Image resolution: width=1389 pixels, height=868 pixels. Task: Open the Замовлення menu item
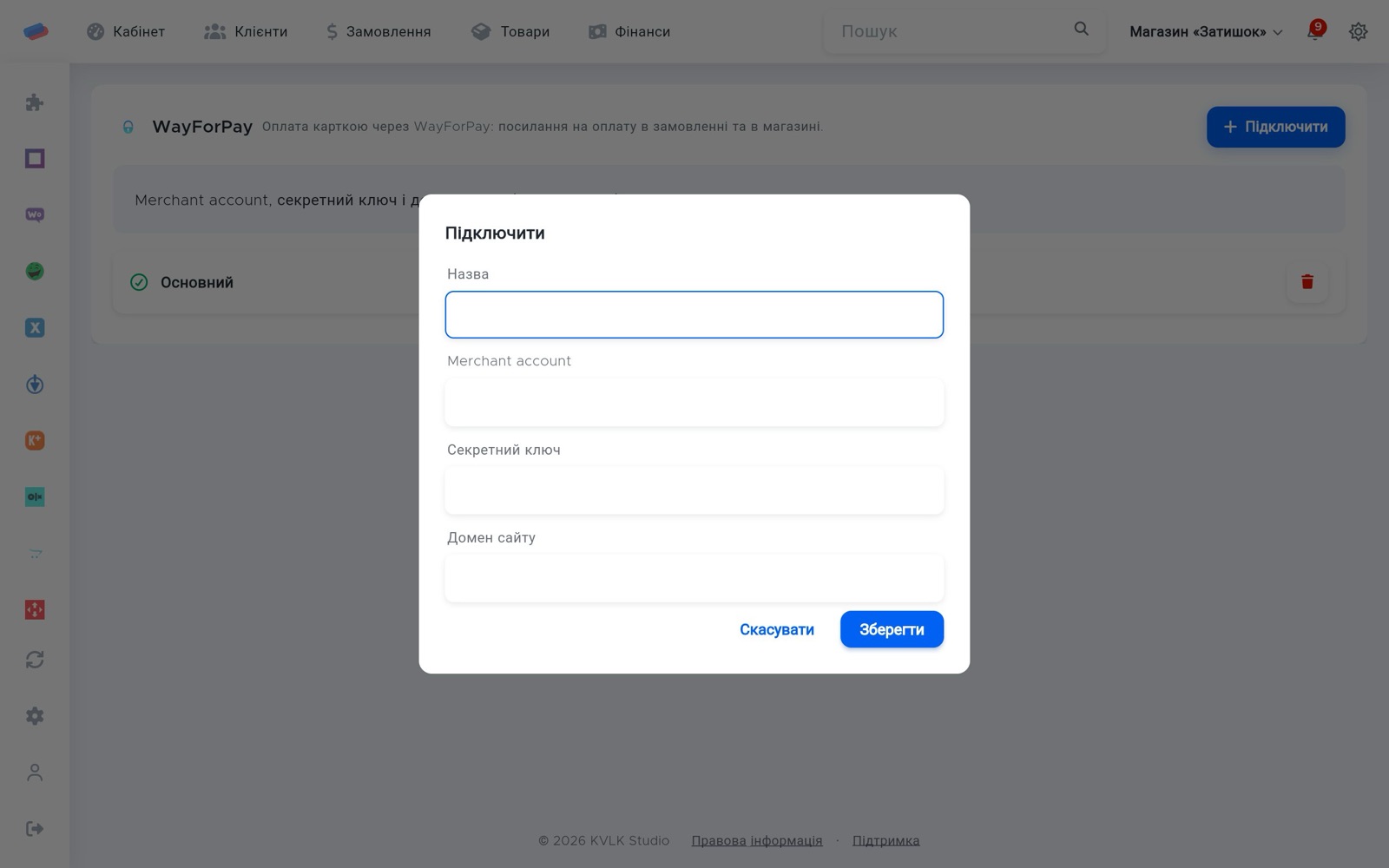click(x=379, y=32)
